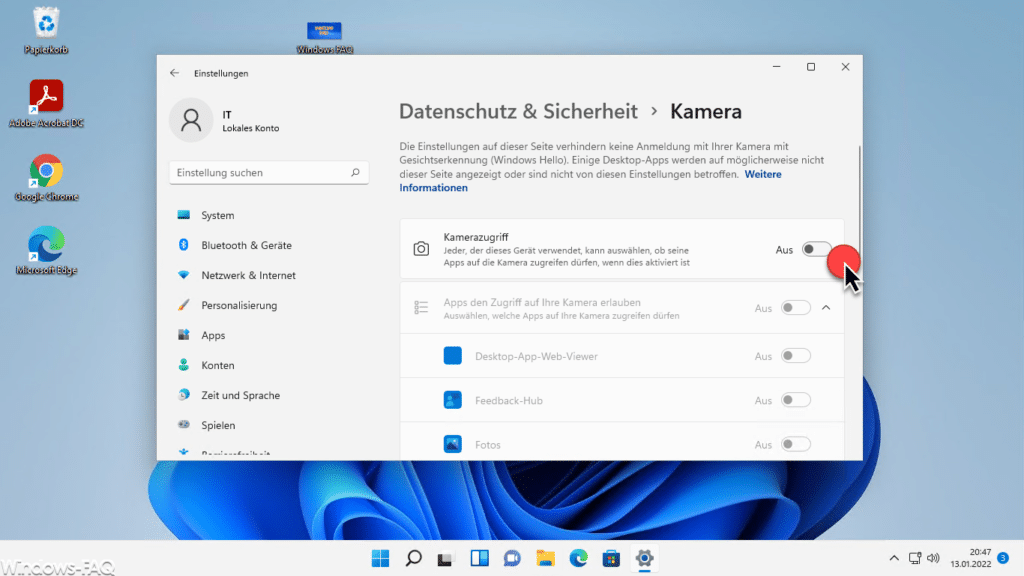Click the Desktop-App-Web-Viewer label
The image size is (1024, 576).
point(536,356)
